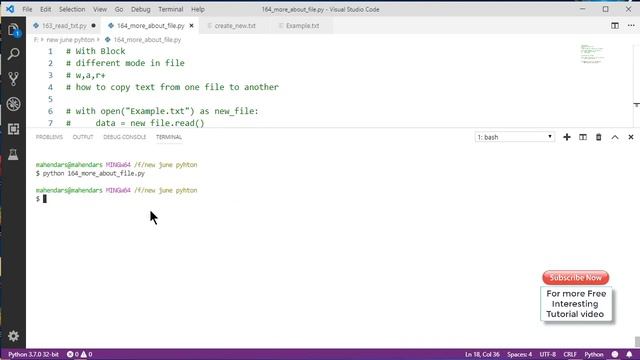Switch to the Example.txt tab
This screenshot has height=360, width=640.
(302, 25)
